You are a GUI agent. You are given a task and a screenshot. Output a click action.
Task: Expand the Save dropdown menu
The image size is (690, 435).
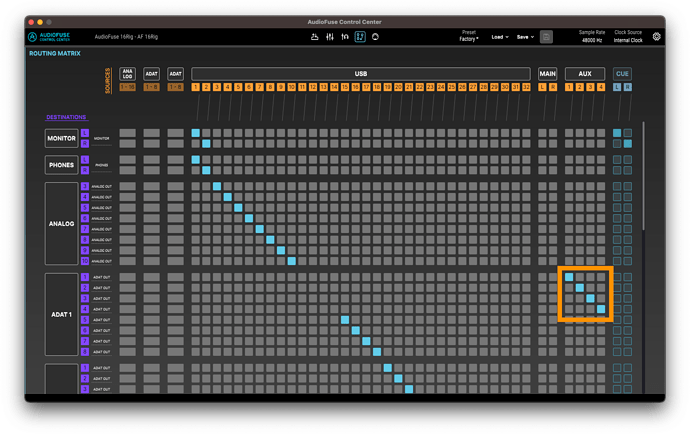(525, 37)
